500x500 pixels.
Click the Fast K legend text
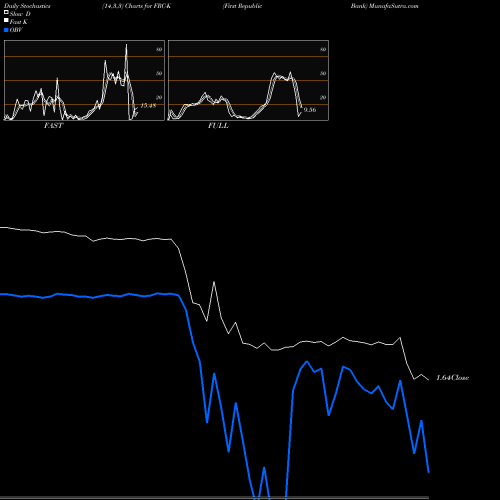pyautogui.click(x=19, y=22)
